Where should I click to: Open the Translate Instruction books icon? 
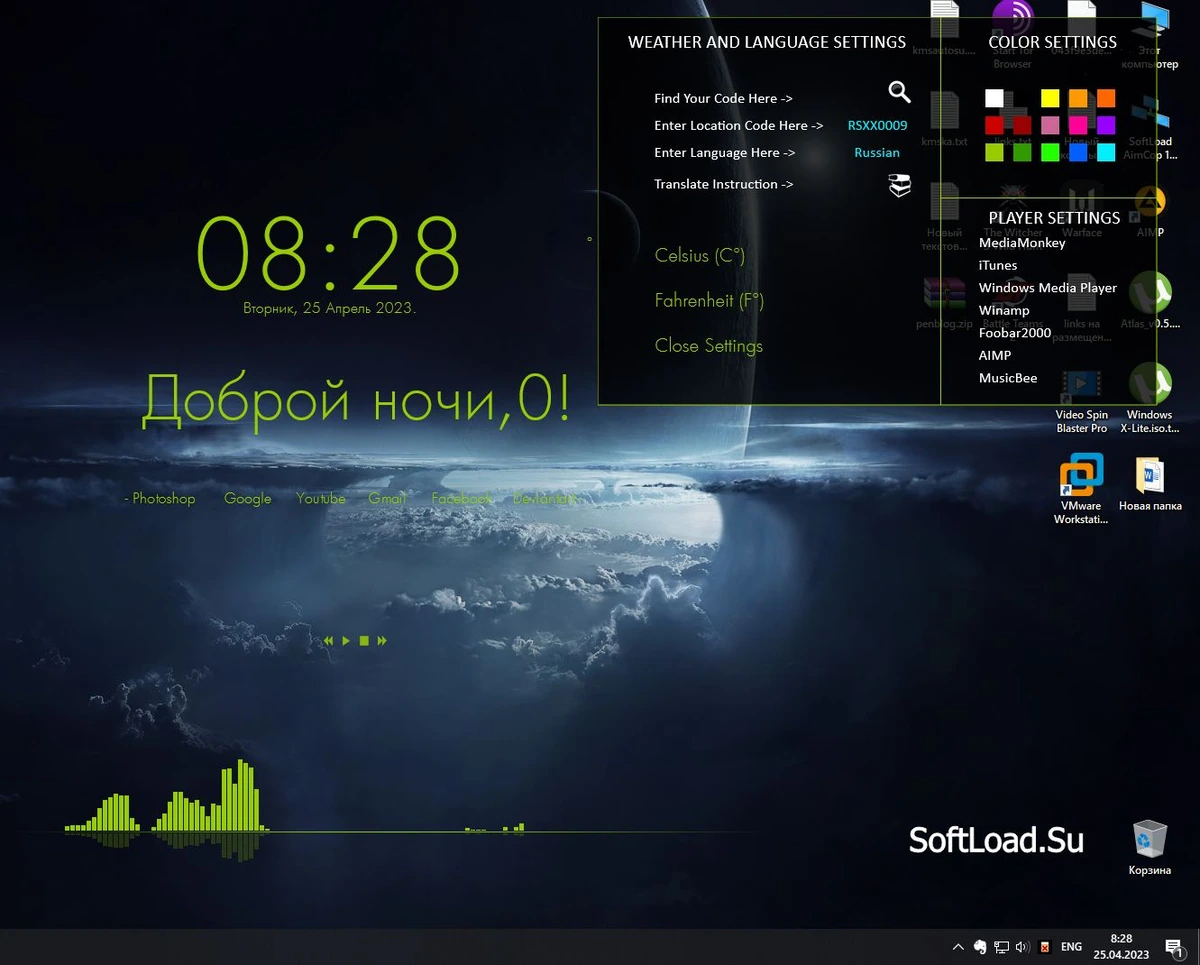click(900, 185)
